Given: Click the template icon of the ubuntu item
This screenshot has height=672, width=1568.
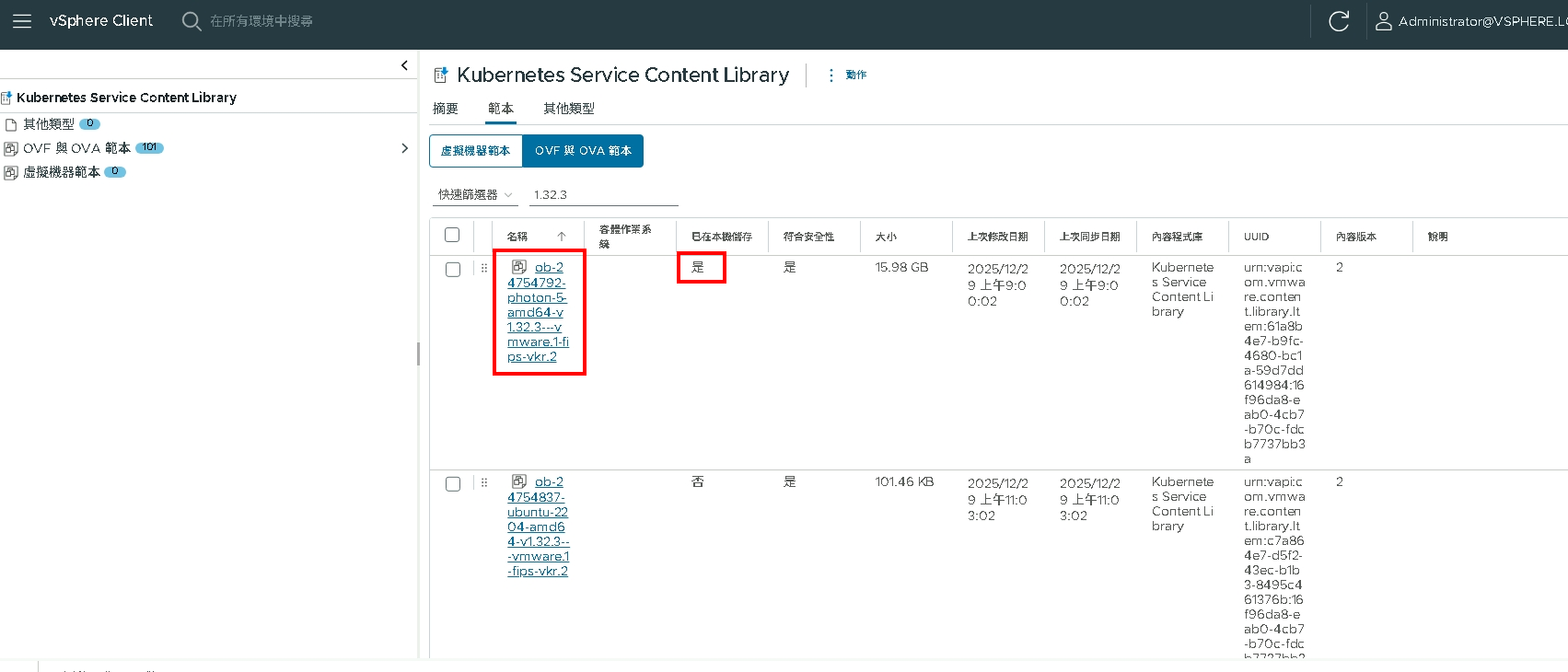Looking at the screenshot, I should click(519, 481).
